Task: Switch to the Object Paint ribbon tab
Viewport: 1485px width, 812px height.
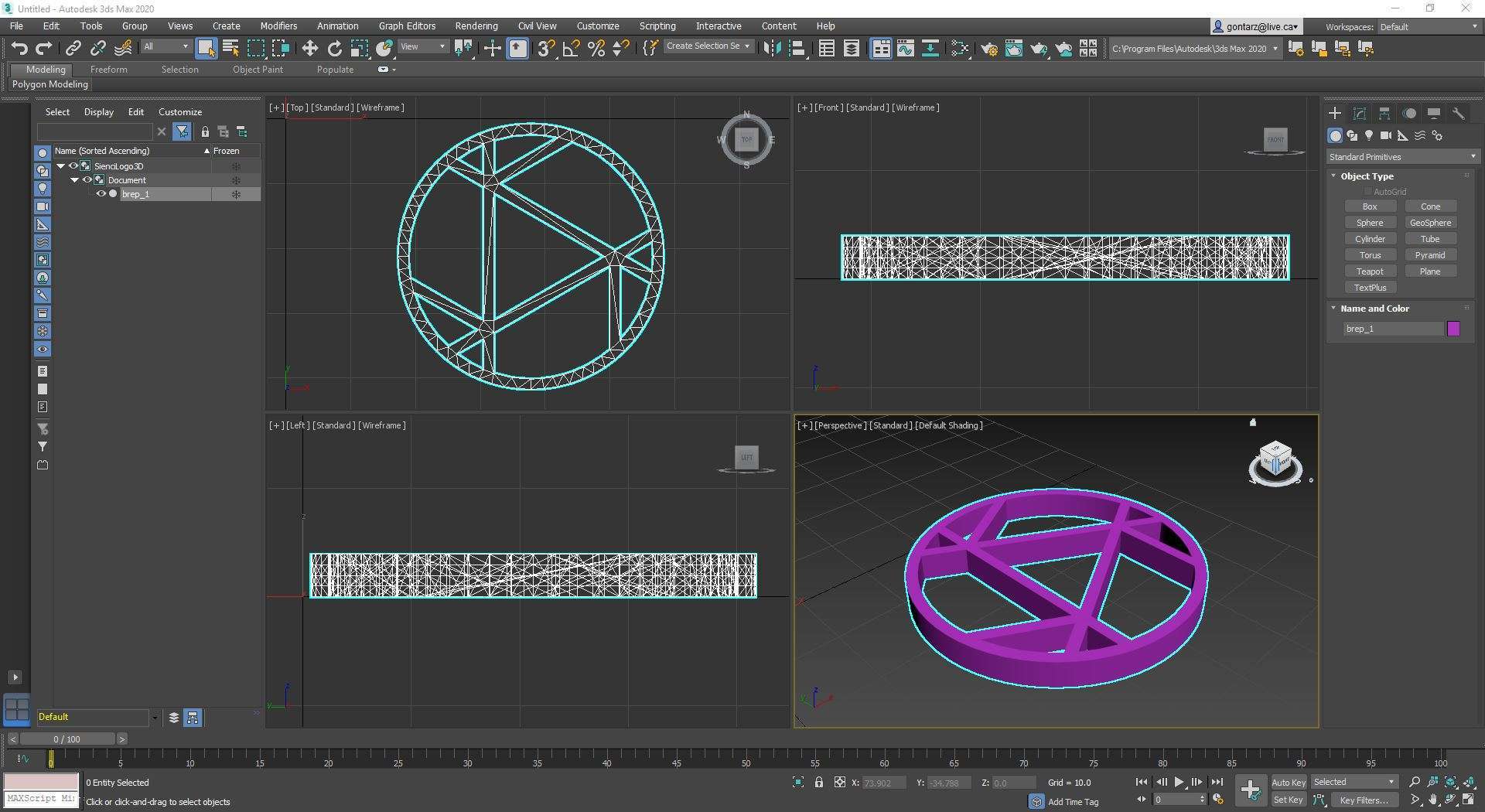Action: [x=258, y=70]
